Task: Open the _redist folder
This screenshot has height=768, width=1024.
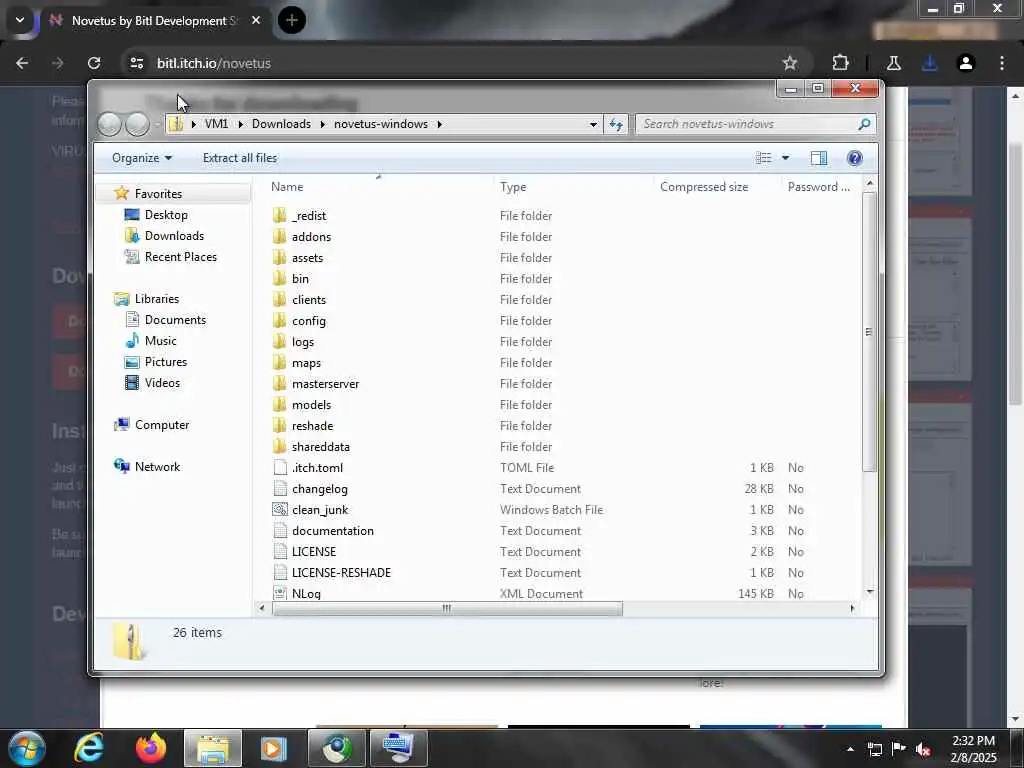Action: click(308, 216)
